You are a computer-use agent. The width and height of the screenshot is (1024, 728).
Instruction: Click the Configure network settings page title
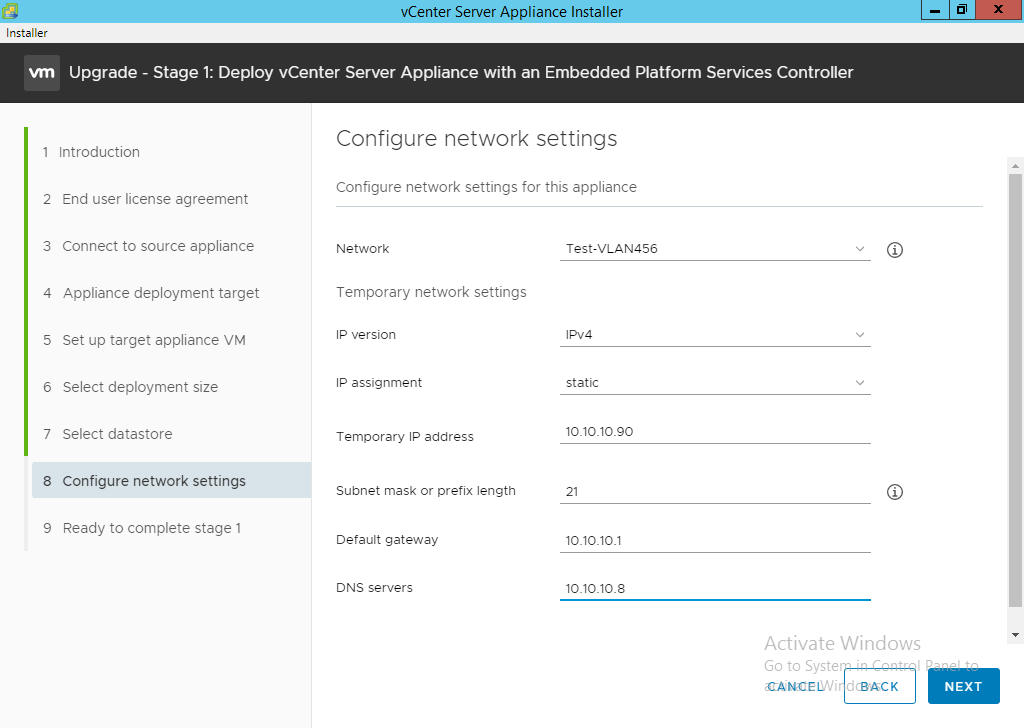(476, 138)
